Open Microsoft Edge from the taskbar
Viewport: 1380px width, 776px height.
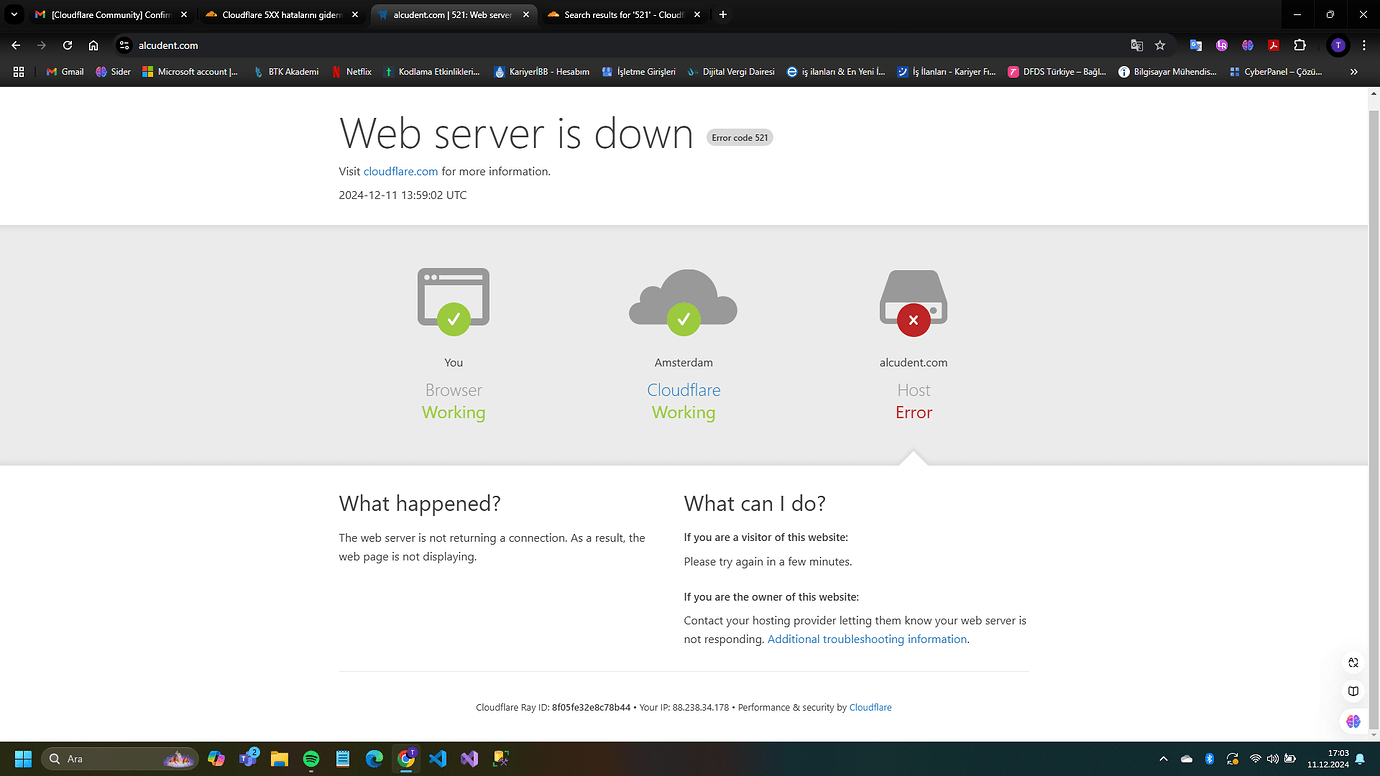pyautogui.click(x=374, y=759)
